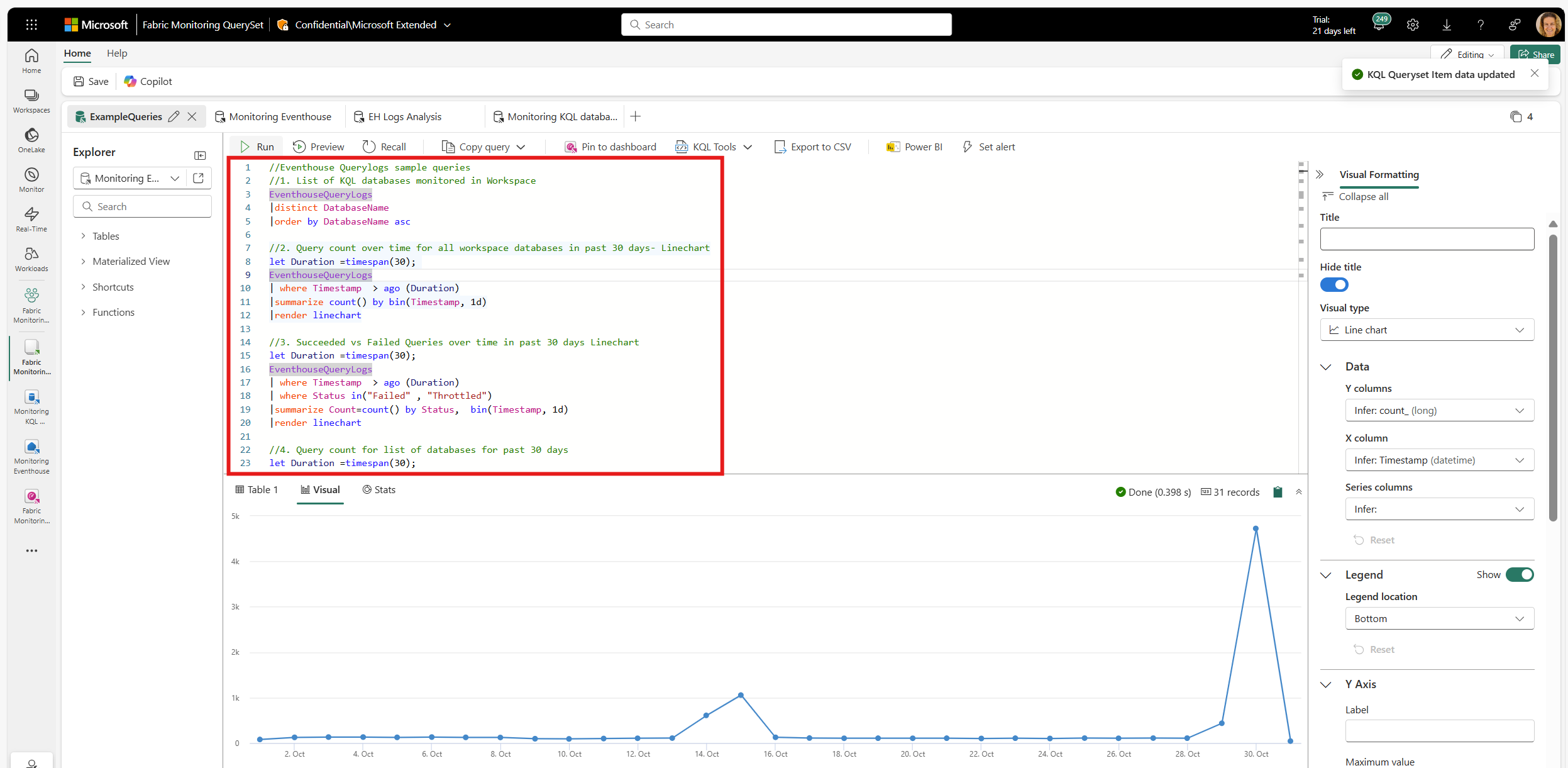Collapse the Y Axis section

pos(1326,684)
